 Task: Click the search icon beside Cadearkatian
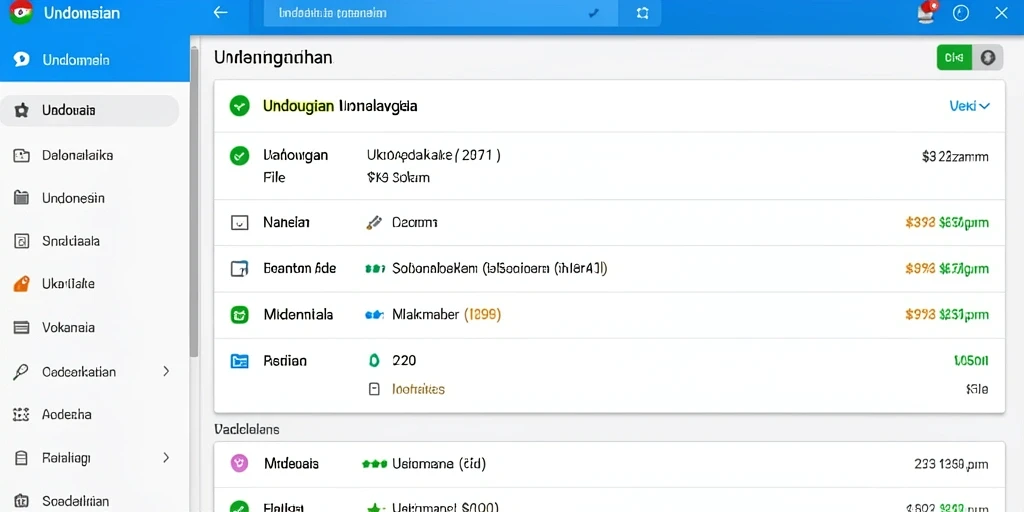click(21, 372)
